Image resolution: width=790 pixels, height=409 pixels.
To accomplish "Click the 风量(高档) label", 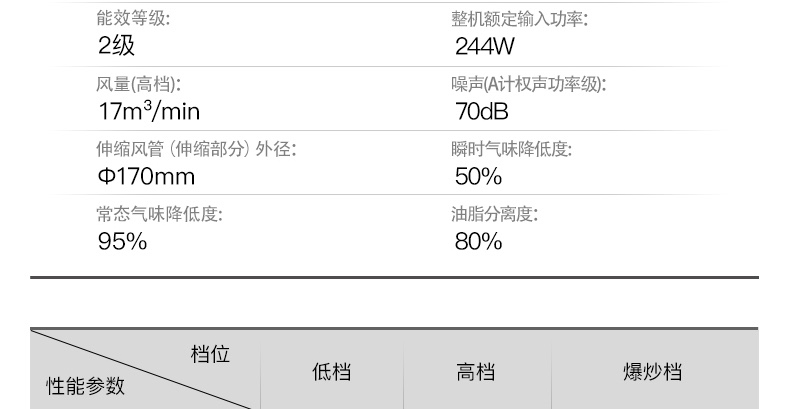I will (x=138, y=84).
